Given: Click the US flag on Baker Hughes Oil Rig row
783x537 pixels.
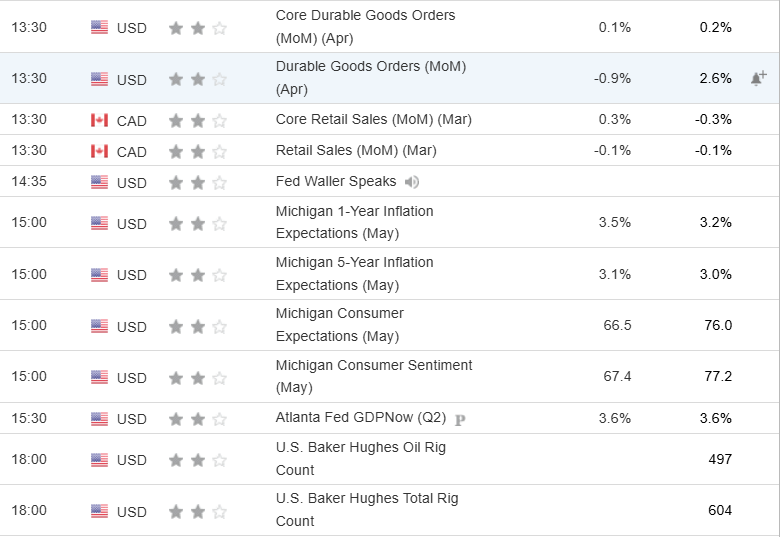Looking at the screenshot, I should 100,460.
